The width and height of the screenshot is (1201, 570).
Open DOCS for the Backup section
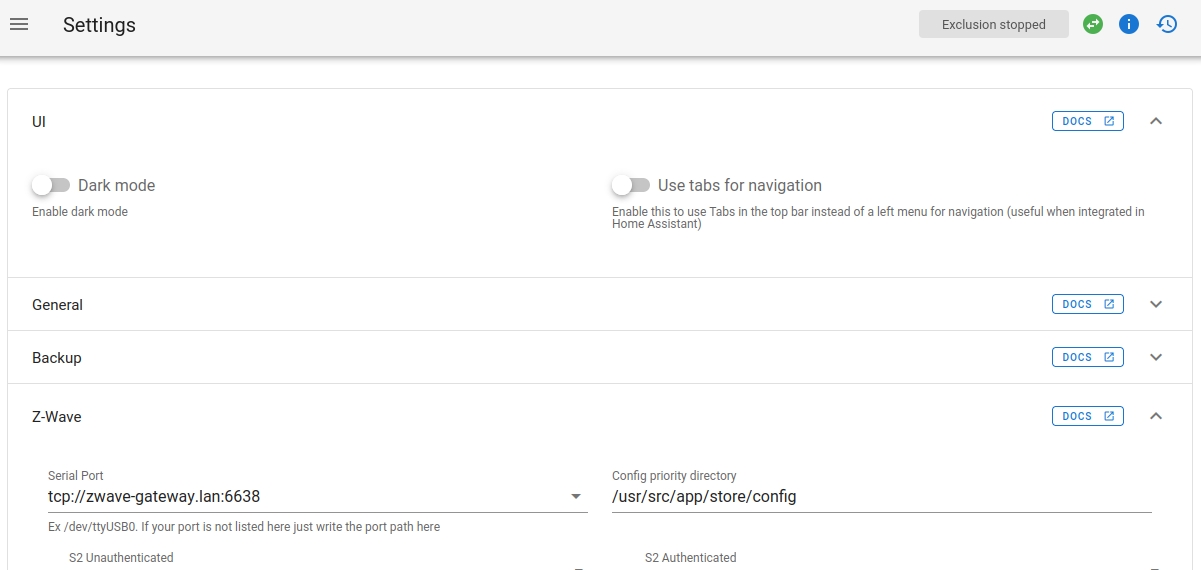coord(1088,357)
